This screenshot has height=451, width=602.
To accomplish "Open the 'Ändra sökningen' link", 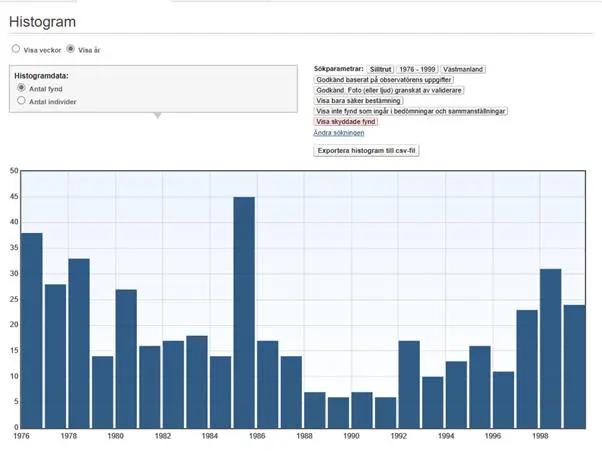I will tap(339, 132).
